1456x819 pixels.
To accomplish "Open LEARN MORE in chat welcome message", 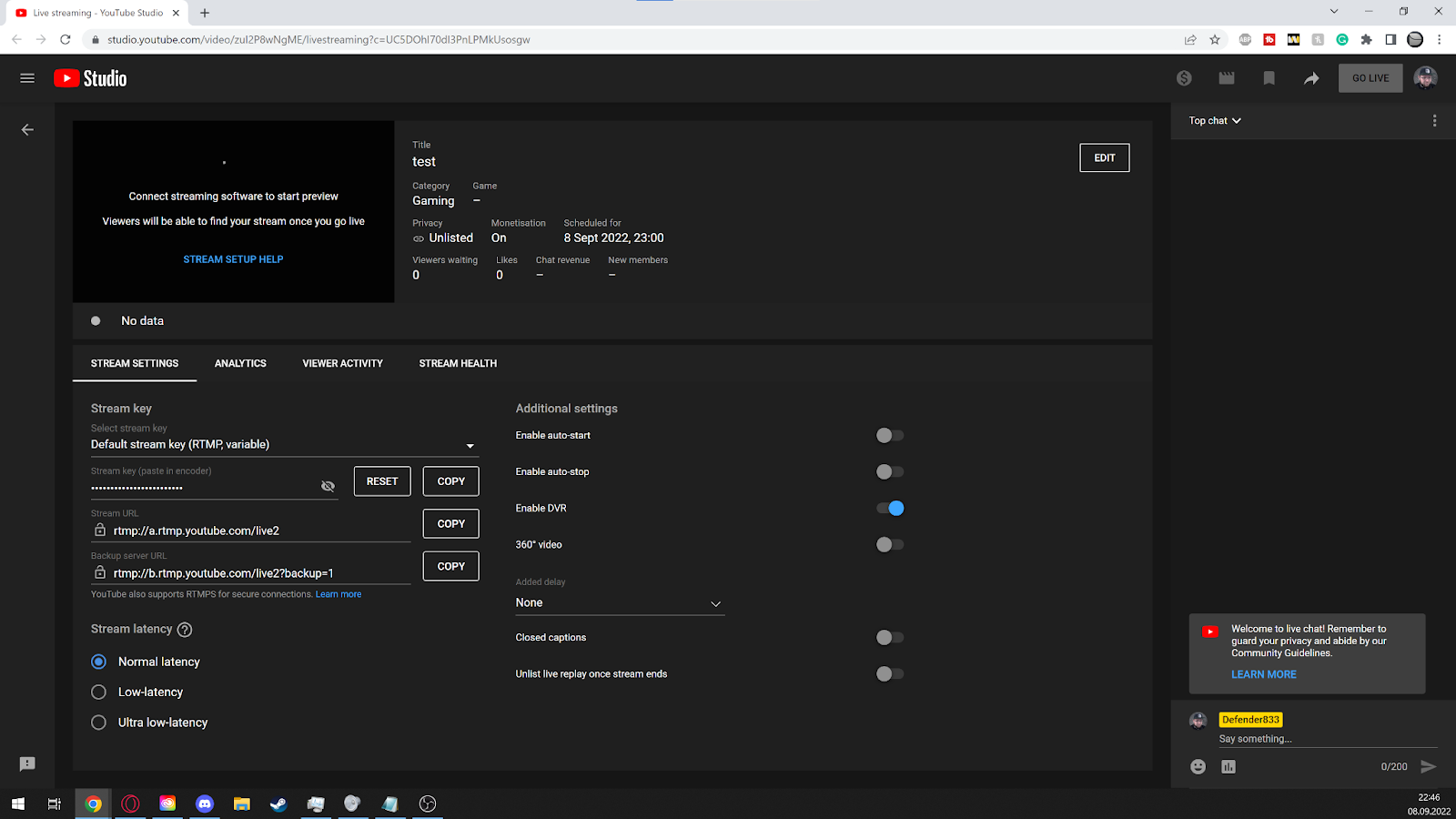I will coord(1264,674).
